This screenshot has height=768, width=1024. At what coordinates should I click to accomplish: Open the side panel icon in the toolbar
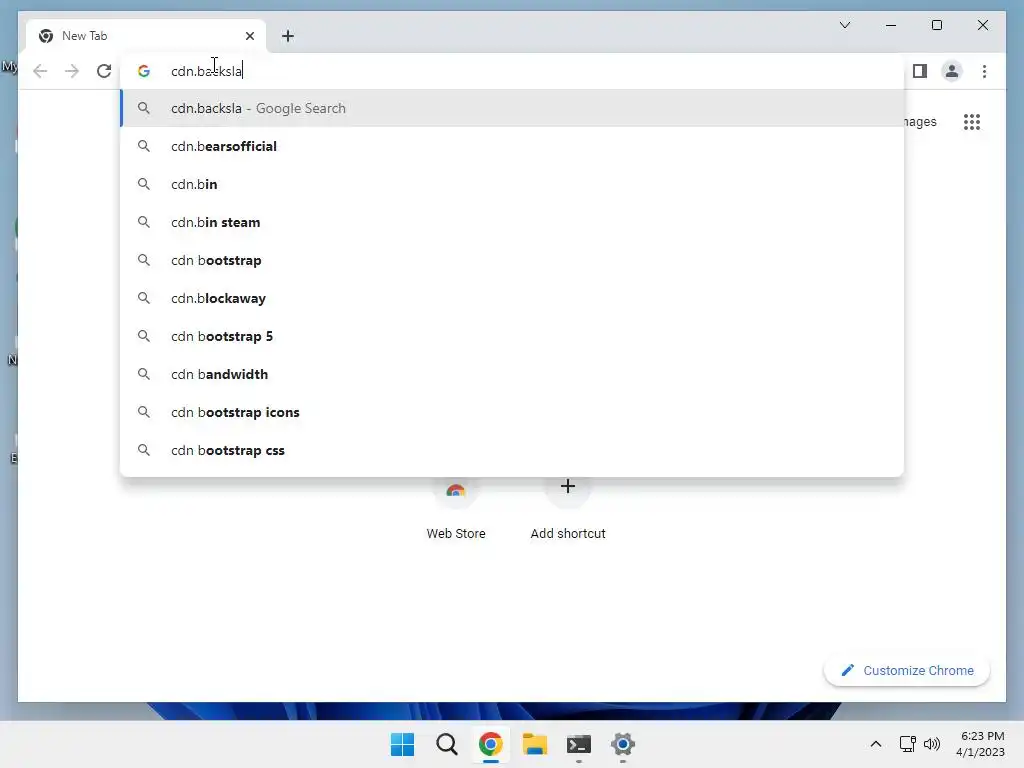pyautogui.click(x=920, y=71)
